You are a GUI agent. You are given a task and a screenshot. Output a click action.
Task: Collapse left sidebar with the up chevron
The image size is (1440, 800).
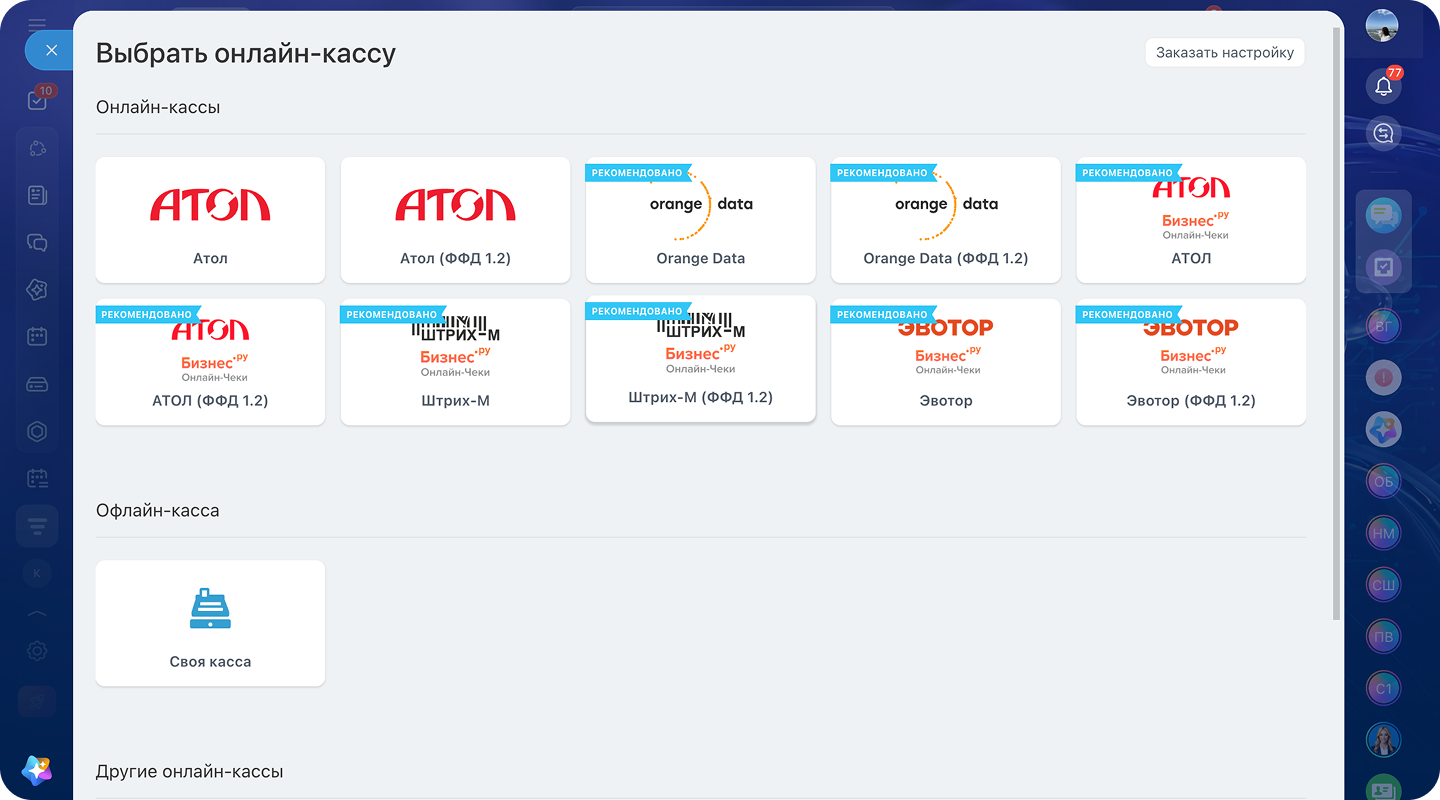pyautogui.click(x=37, y=612)
